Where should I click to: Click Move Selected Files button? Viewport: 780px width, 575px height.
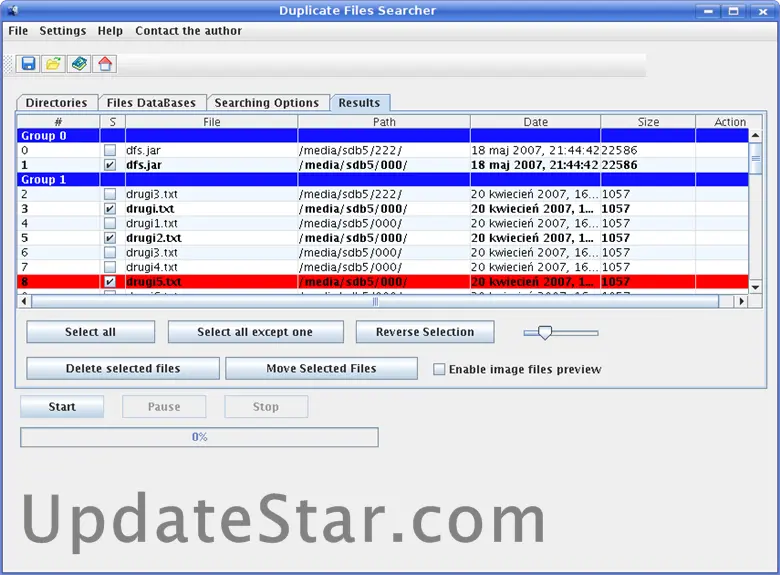321,369
